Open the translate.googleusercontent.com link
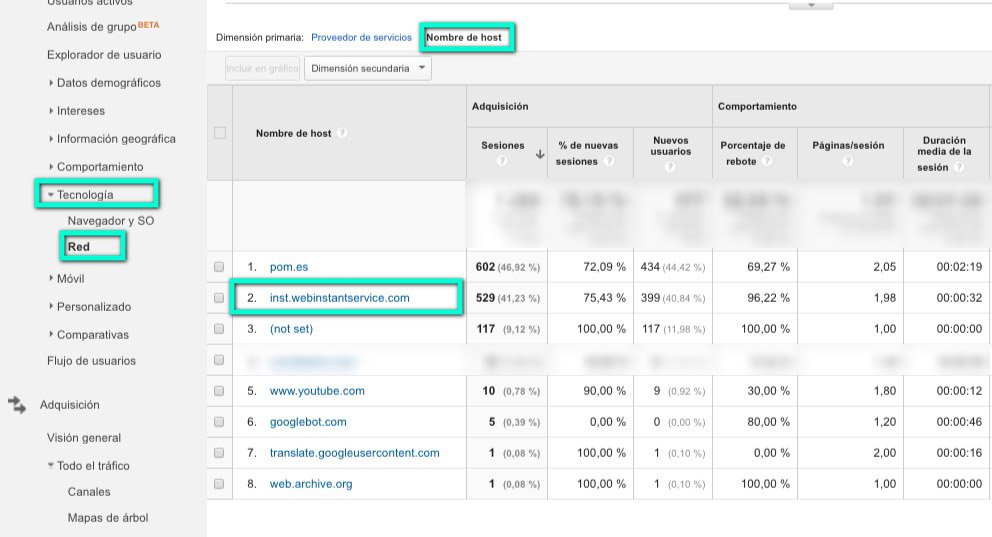Image resolution: width=992 pixels, height=537 pixels. pyautogui.click(x=354, y=453)
